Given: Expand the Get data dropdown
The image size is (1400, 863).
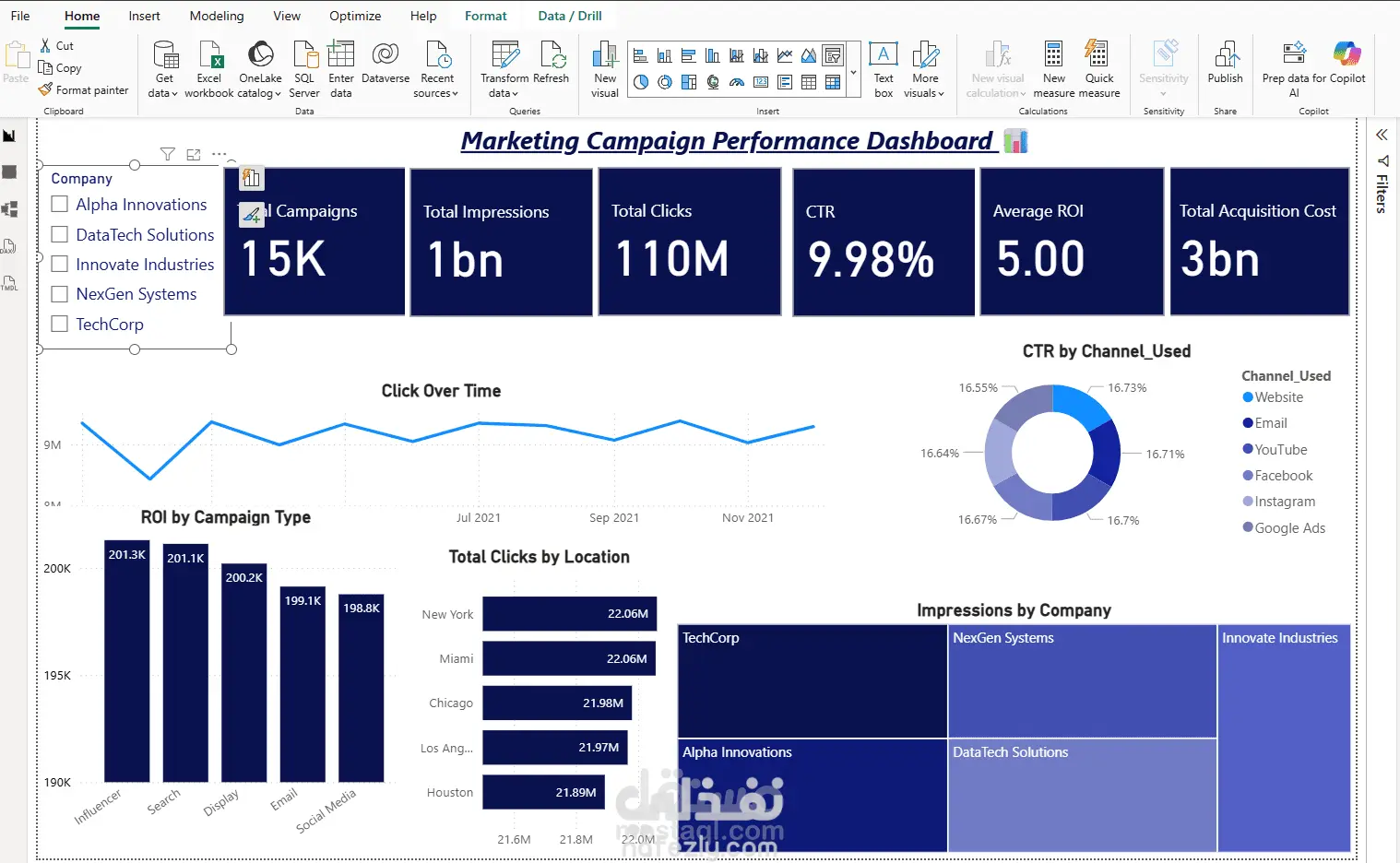Looking at the screenshot, I should tap(164, 68).
